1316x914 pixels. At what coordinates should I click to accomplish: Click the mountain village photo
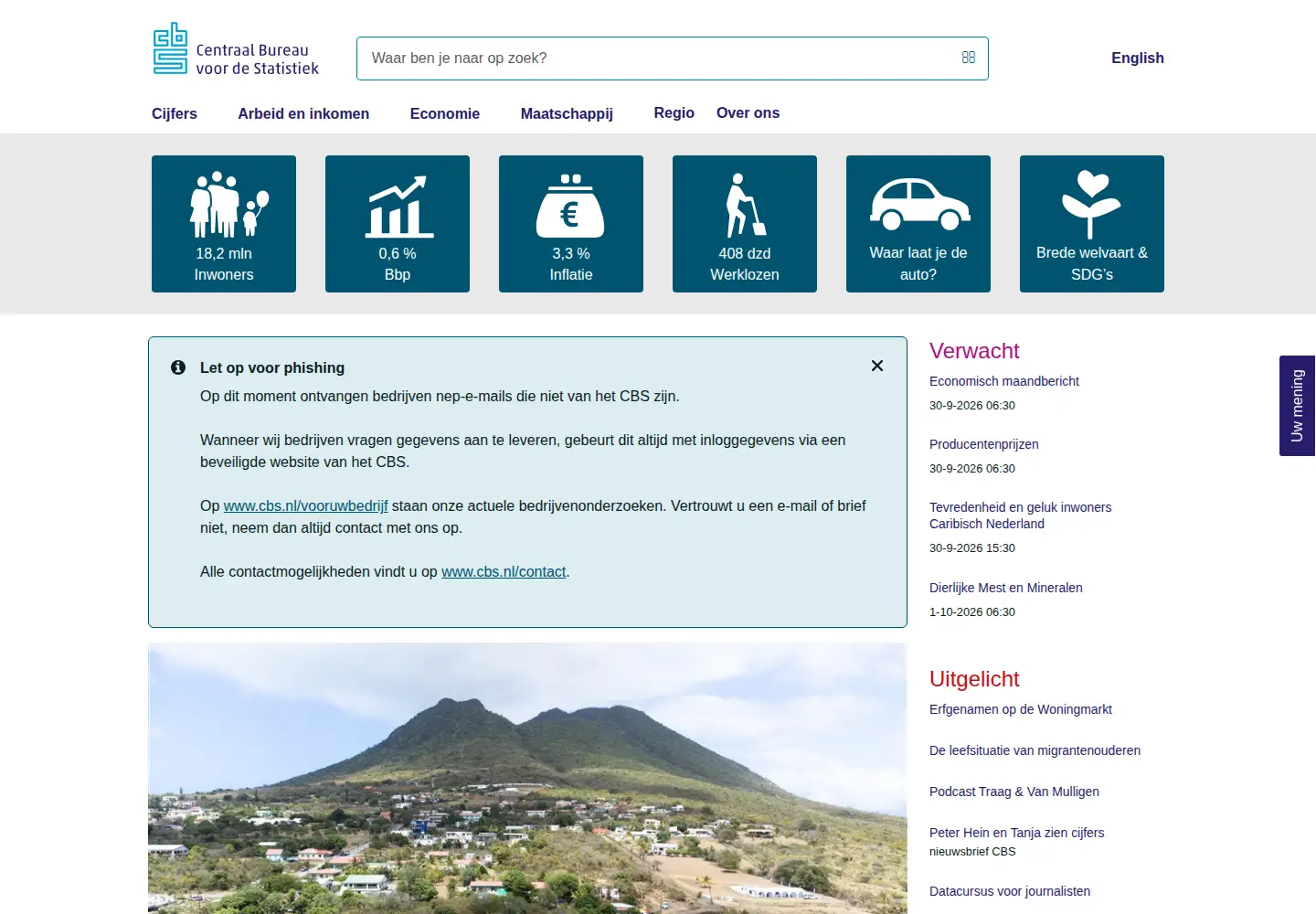[x=527, y=778]
